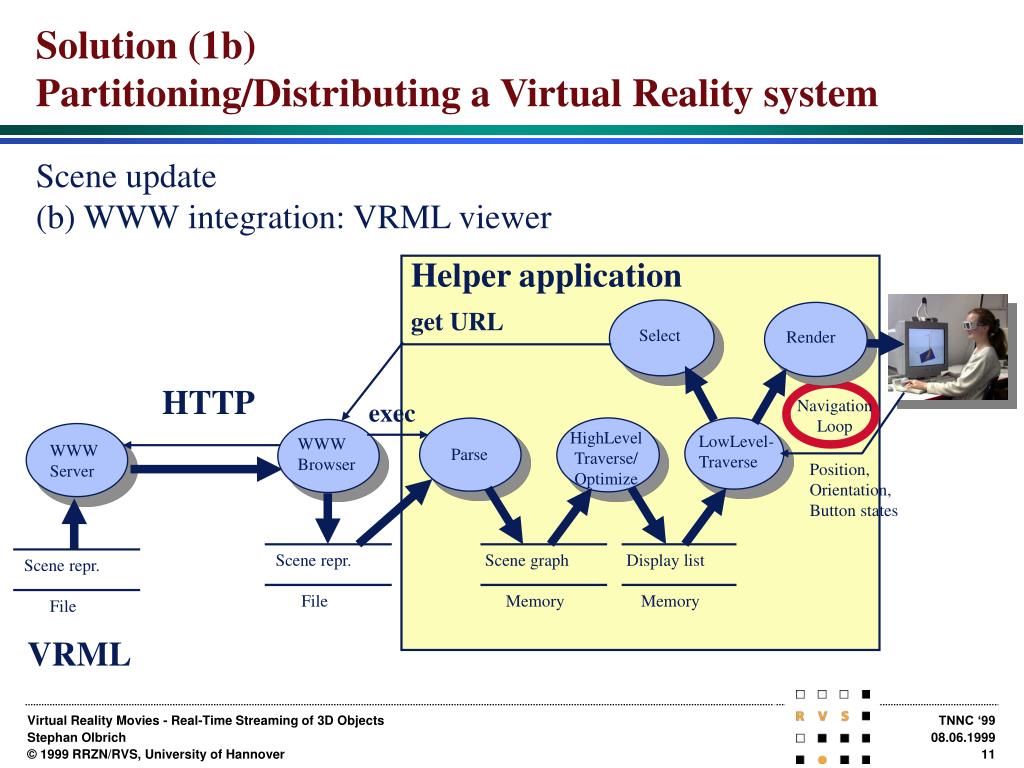Click the slide number '11'
The image size is (1024, 768).
pos(989,754)
